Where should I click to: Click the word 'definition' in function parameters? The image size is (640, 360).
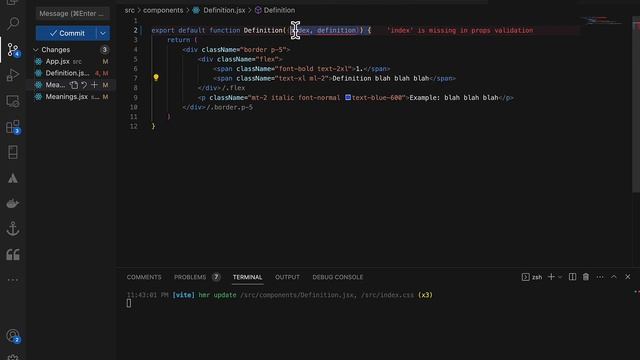(336, 30)
